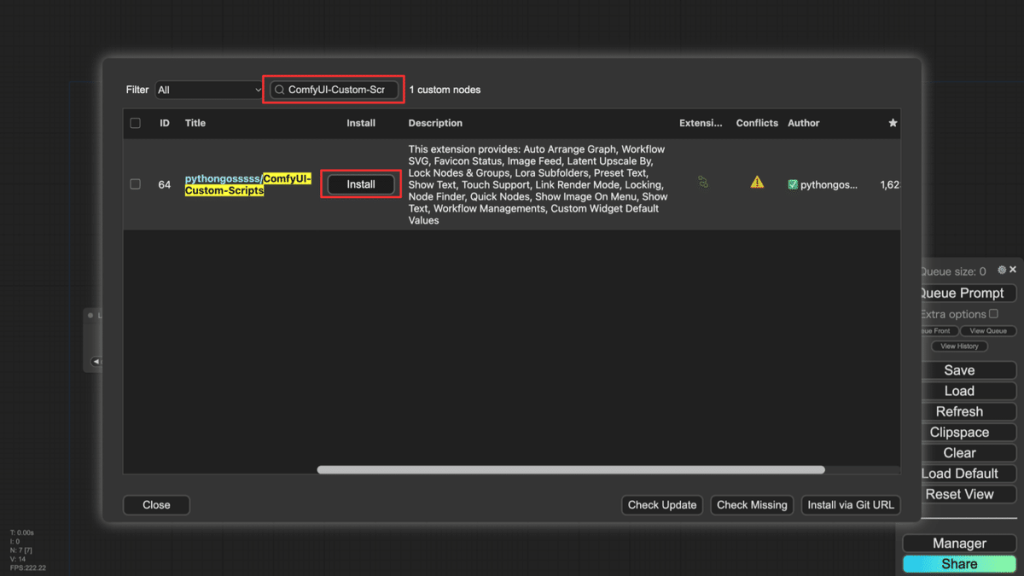1024x576 pixels.
Task: Click the star icon in the table header
Action: [892, 123]
